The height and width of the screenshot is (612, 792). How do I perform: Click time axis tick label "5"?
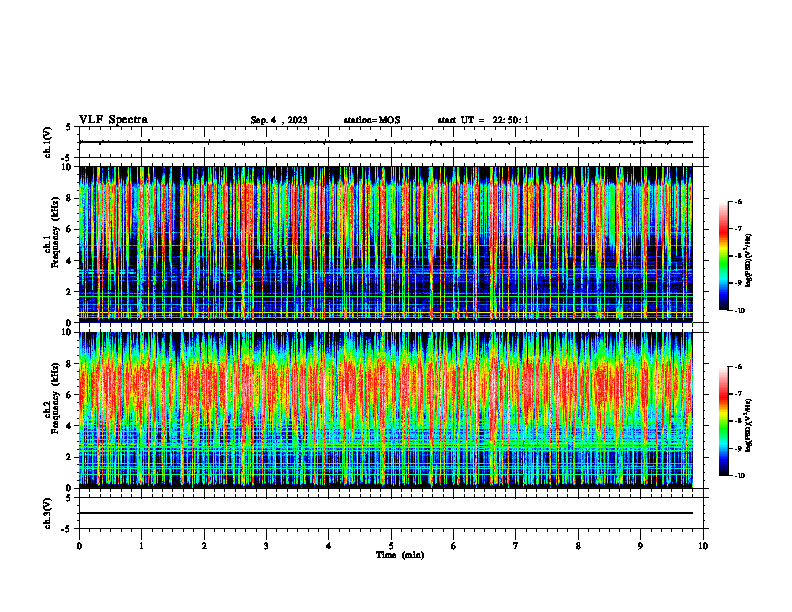click(x=391, y=546)
